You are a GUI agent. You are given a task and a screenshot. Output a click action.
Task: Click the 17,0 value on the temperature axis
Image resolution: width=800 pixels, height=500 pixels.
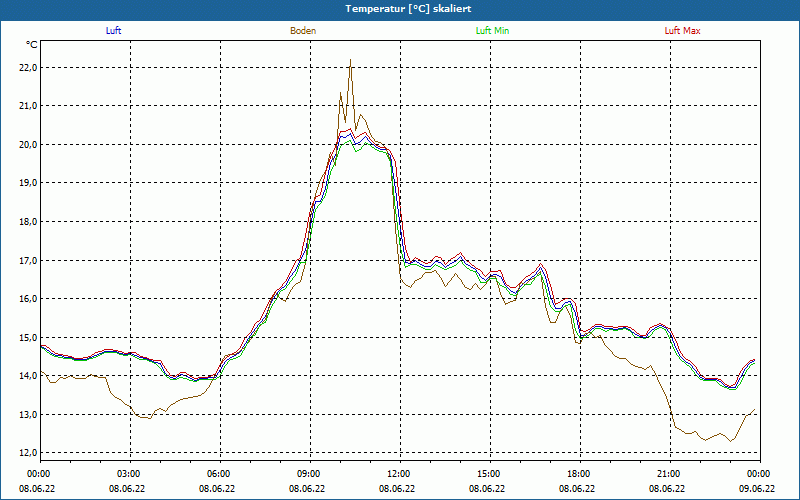pos(27,261)
